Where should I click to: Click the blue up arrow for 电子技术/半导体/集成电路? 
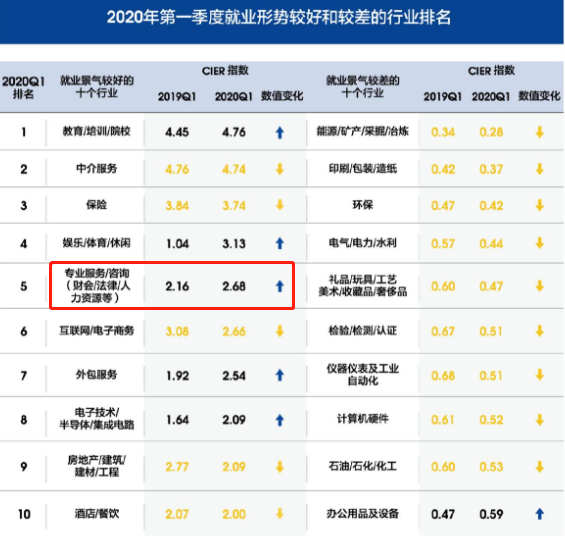[280, 420]
